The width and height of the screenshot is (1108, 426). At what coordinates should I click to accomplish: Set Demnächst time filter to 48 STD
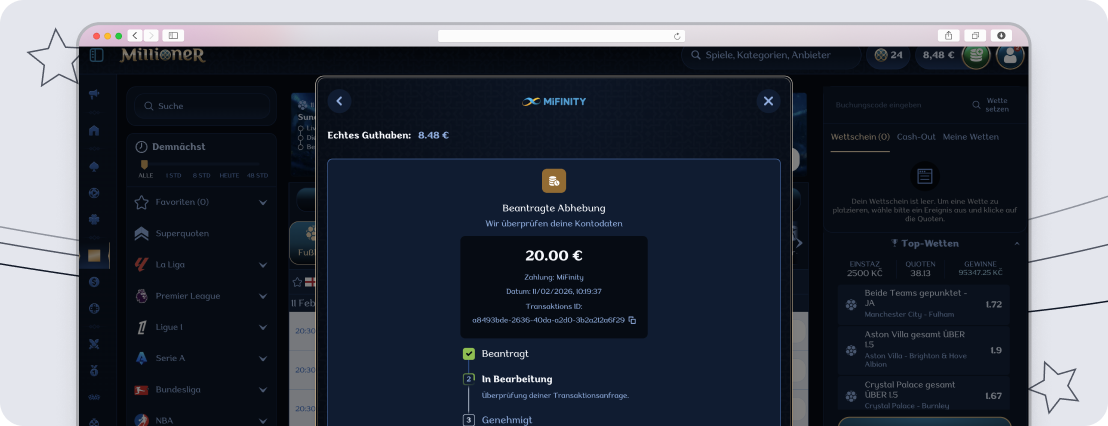[257, 175]
